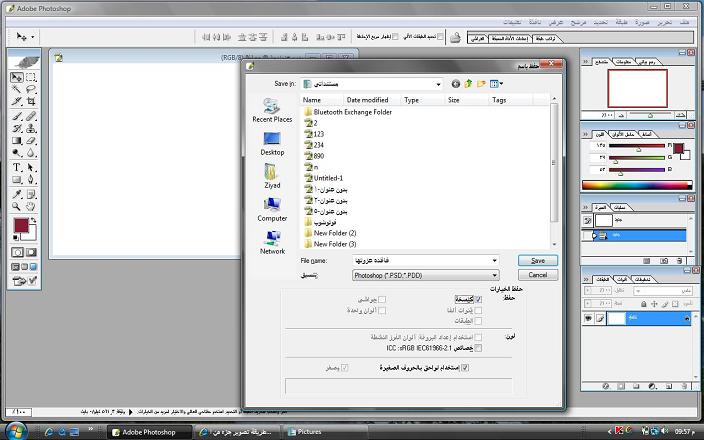This screenshot has width=704, height=440.
Task: Toggle the checked As a Copy checkbox
Action: click(x=479, y=299)
